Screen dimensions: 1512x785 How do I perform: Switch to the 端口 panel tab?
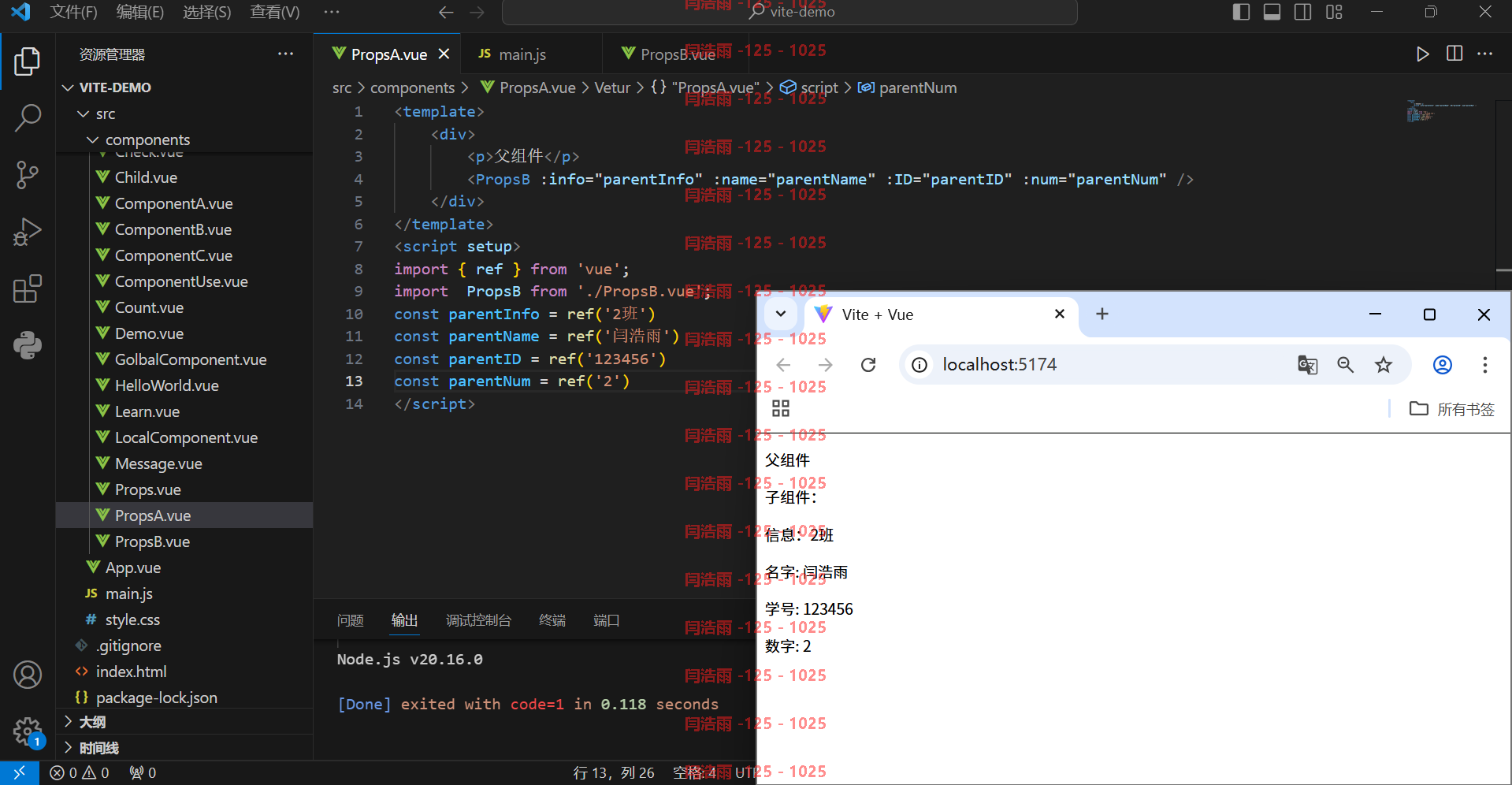click(x=606, y=621)
